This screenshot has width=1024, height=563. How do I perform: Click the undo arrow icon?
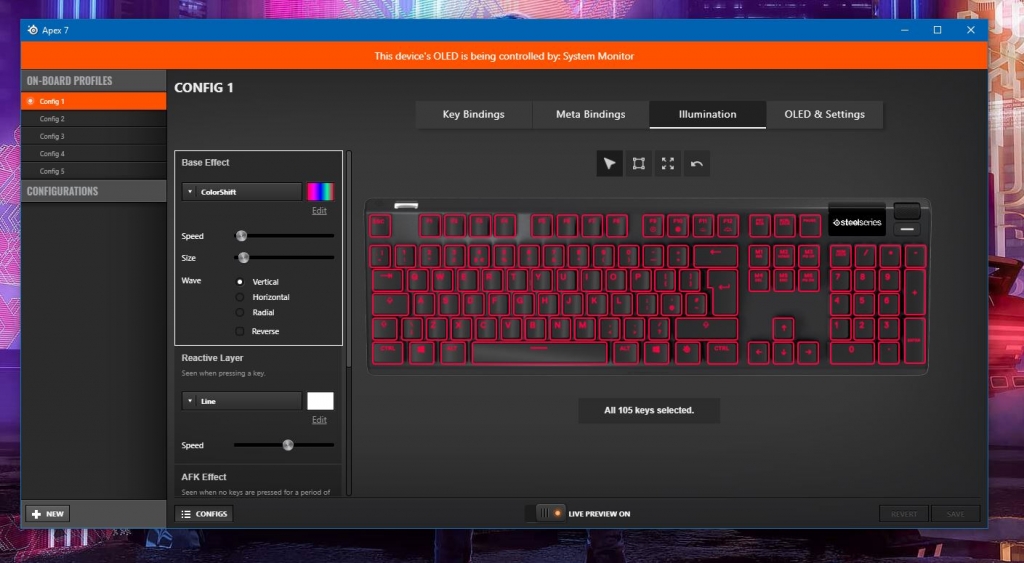pos(697,164)
